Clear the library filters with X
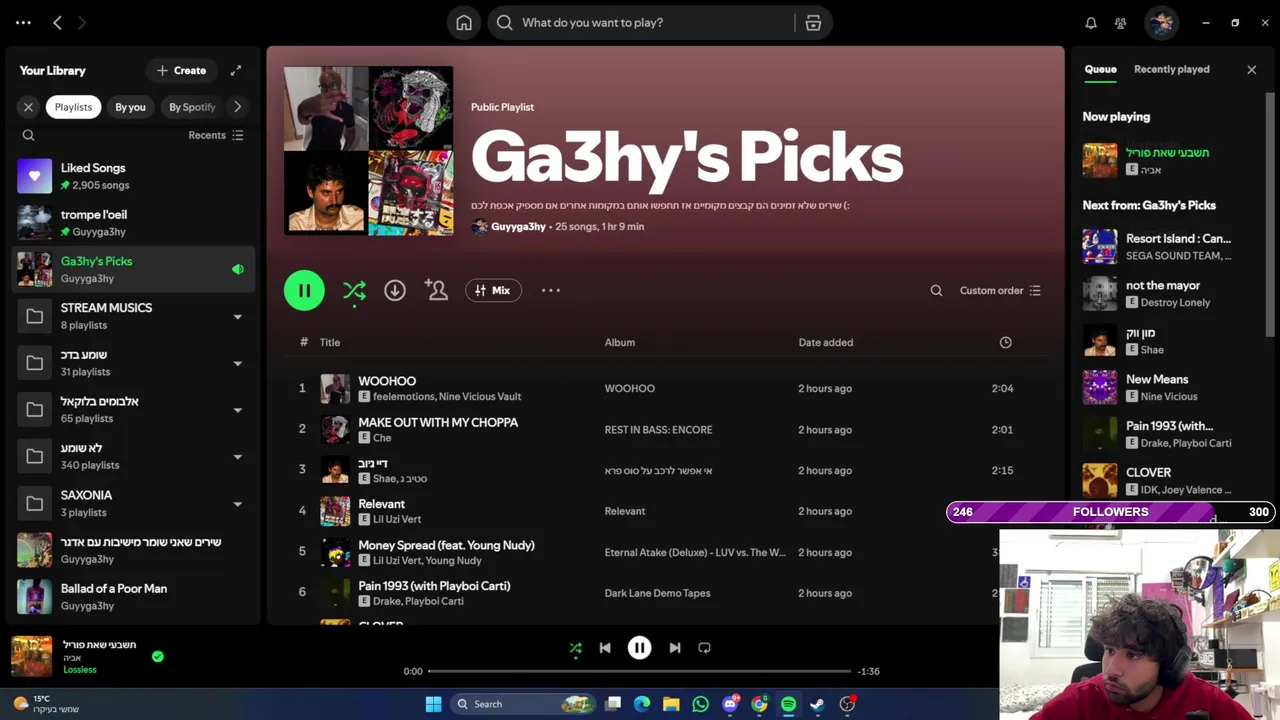The image size is (1280, 720). pos(28,107)
